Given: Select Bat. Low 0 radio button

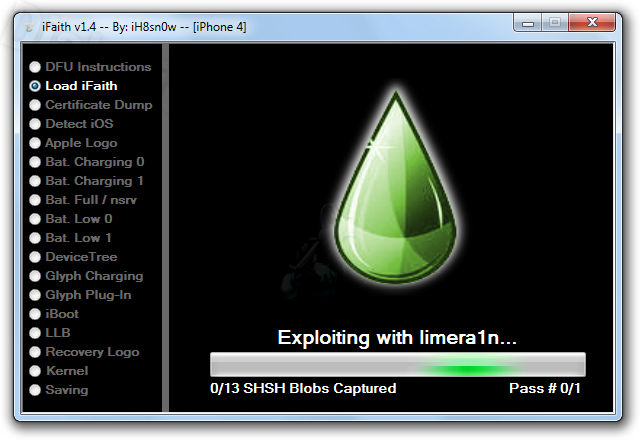Looking at the screenshot, I should (35, 219).
